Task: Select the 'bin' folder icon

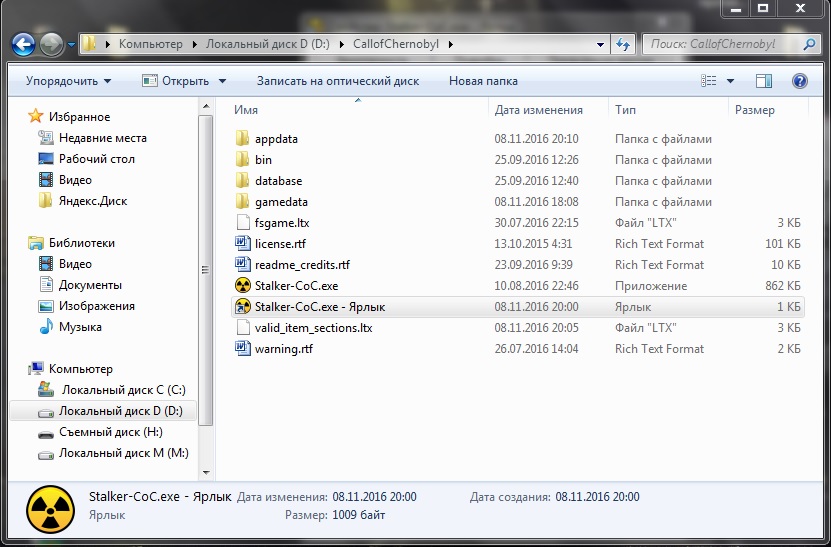Action: (x=243, y=160)
